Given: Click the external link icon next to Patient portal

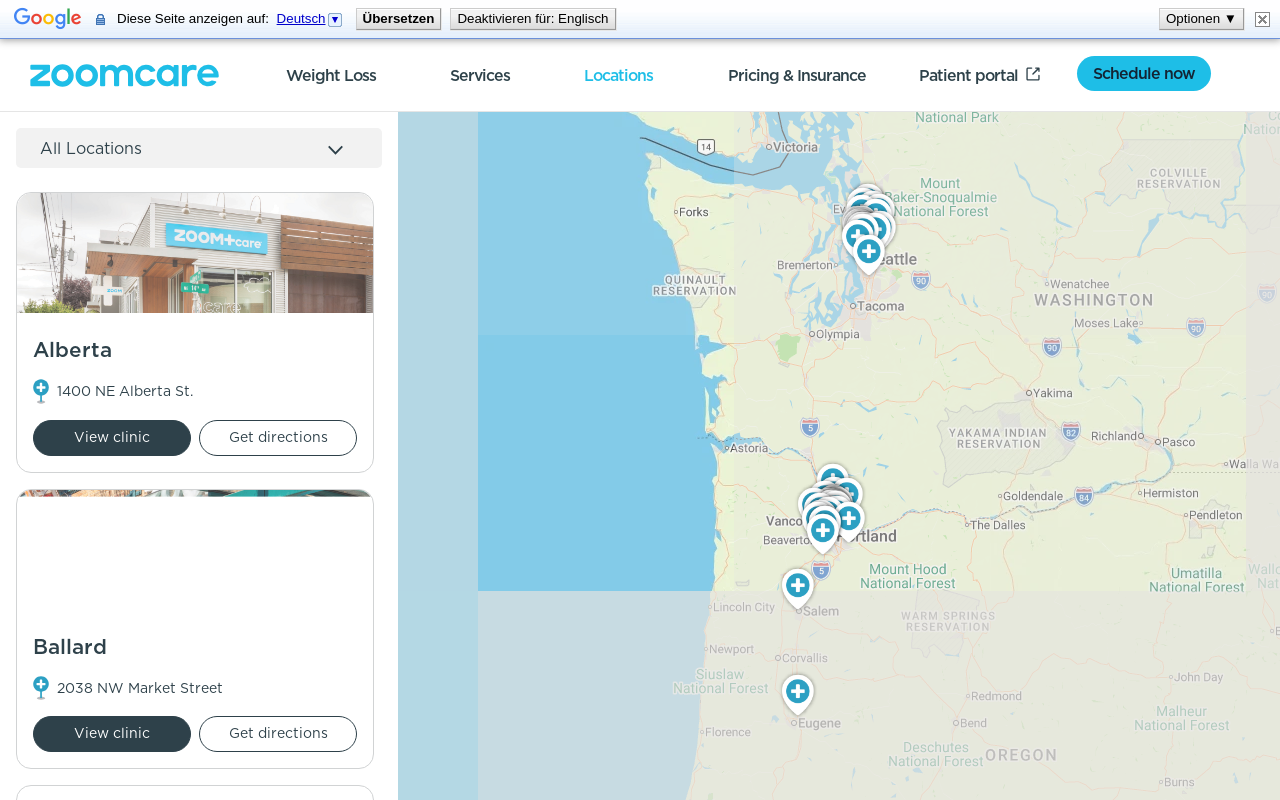Looking at the screenshot, I should 1033,74.
